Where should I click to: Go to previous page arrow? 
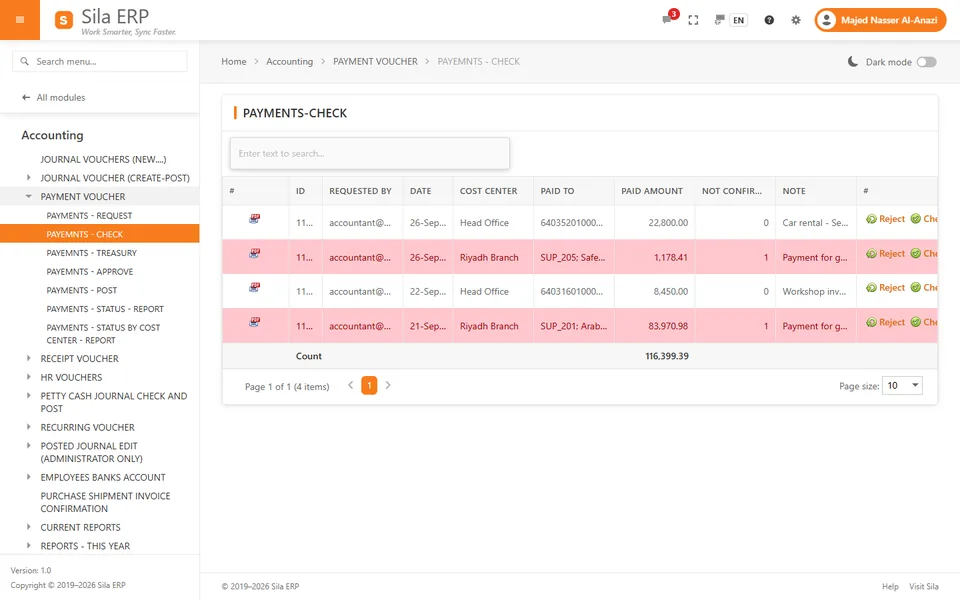(x=350, y=385)
